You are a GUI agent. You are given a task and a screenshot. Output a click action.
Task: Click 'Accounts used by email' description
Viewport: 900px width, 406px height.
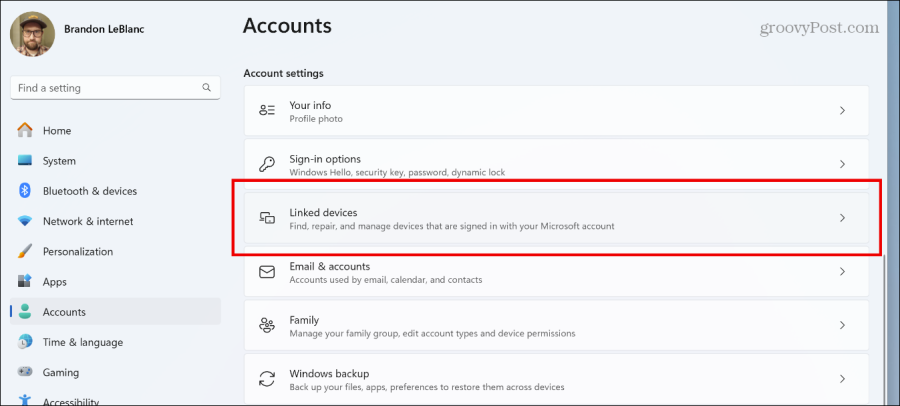[x=386, y=280]
